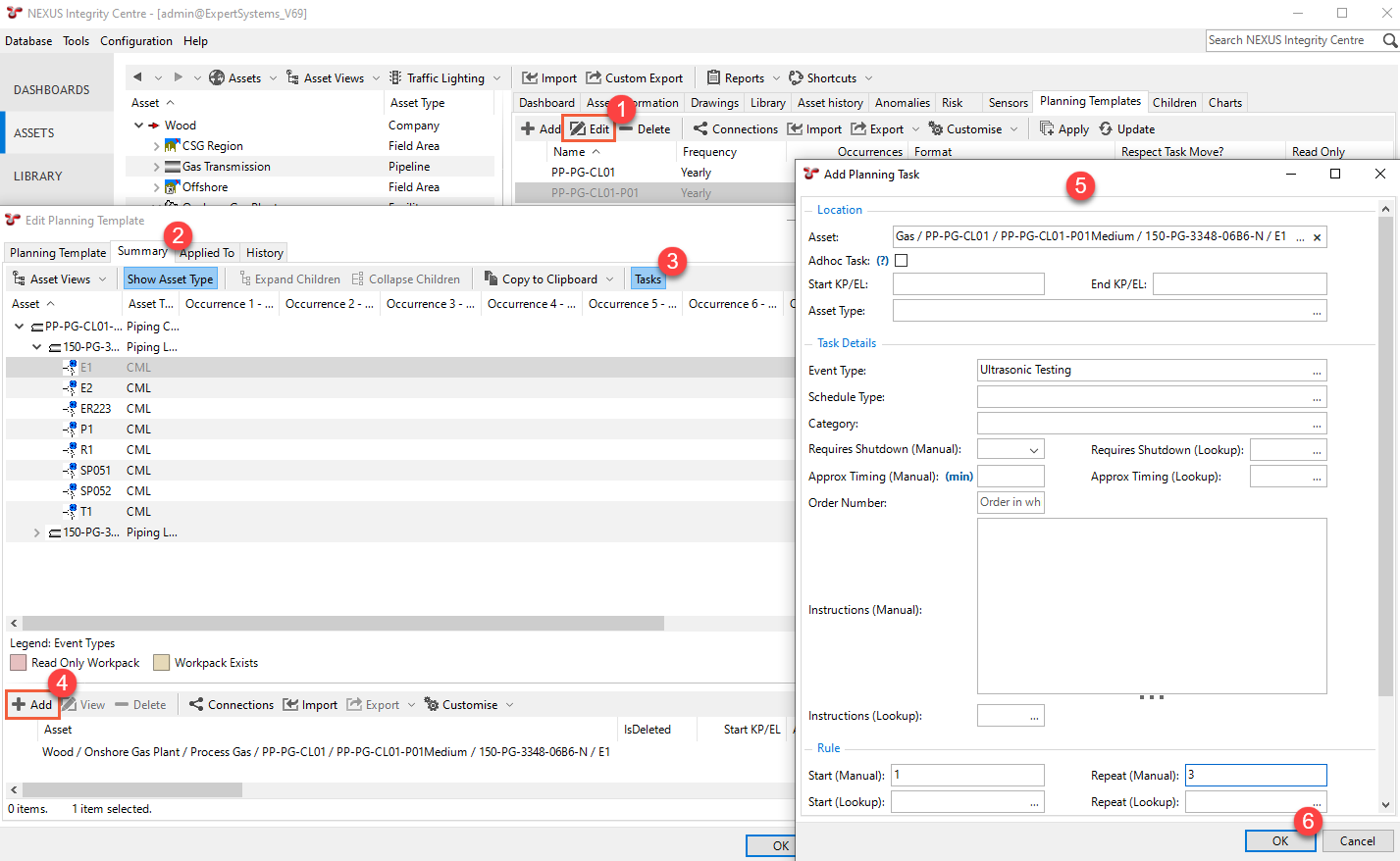
Task: Switch to the Anomalies tab
Action: (902, 102)
